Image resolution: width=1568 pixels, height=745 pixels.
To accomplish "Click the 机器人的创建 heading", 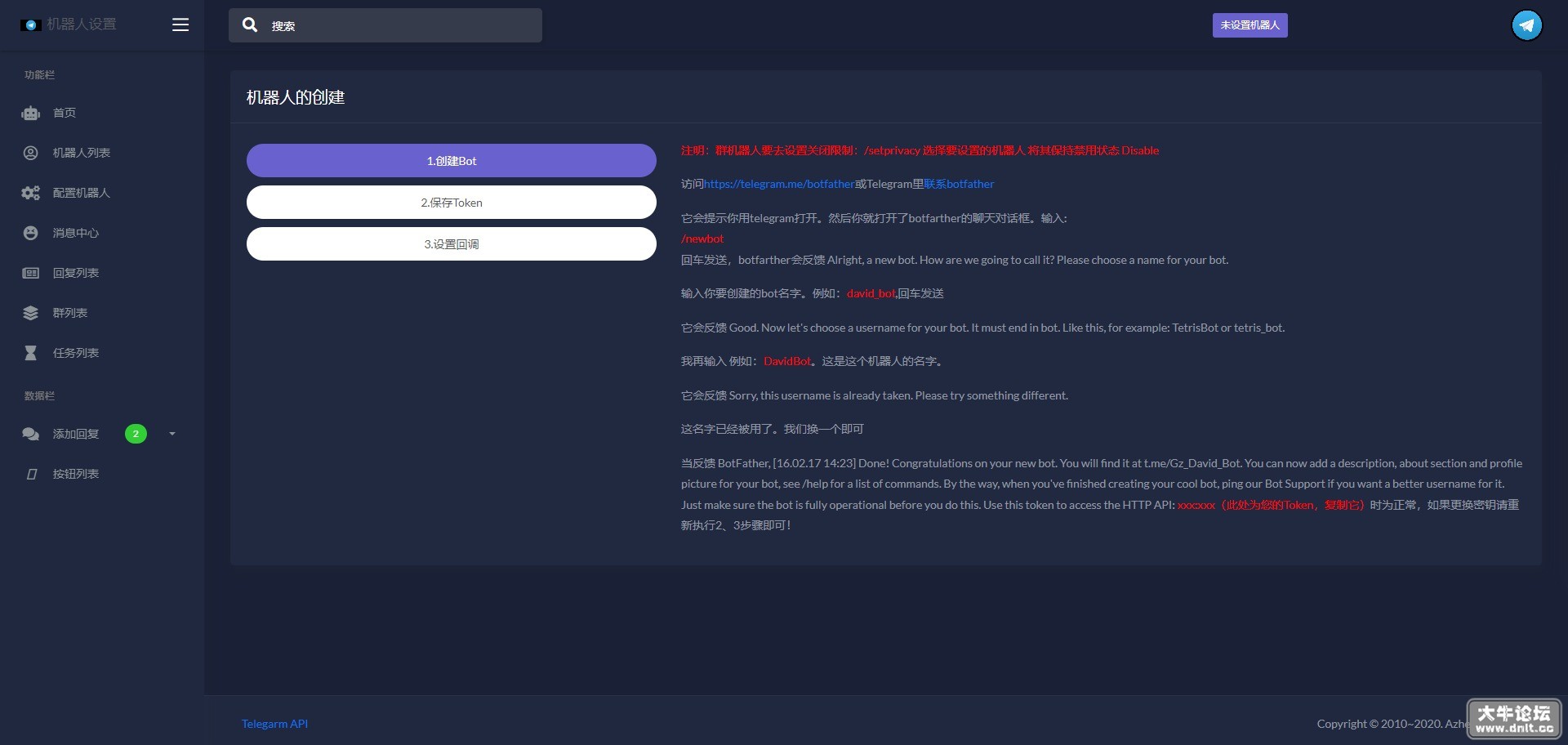I will [296, 97].
